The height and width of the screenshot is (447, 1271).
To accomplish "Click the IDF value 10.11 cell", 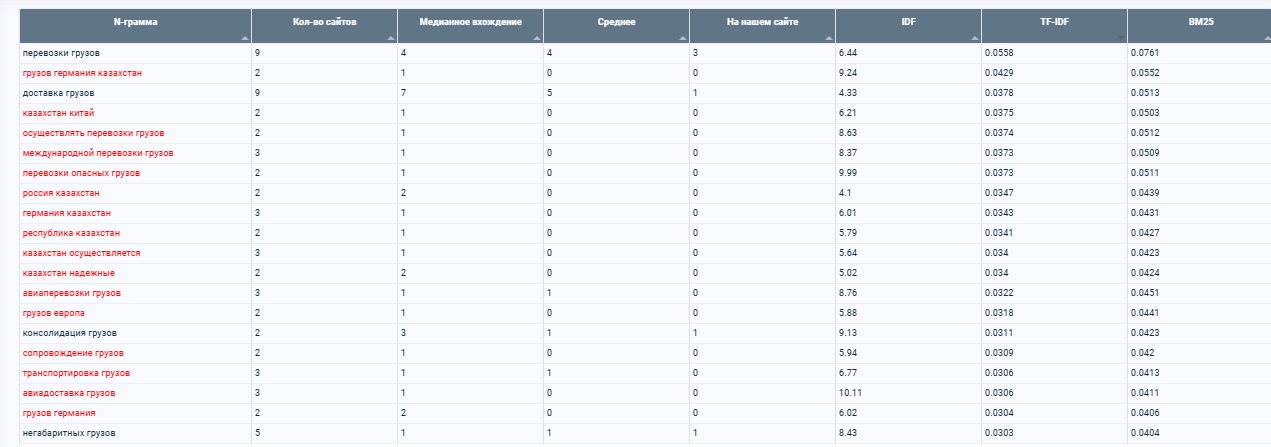I will click(908, 393).
